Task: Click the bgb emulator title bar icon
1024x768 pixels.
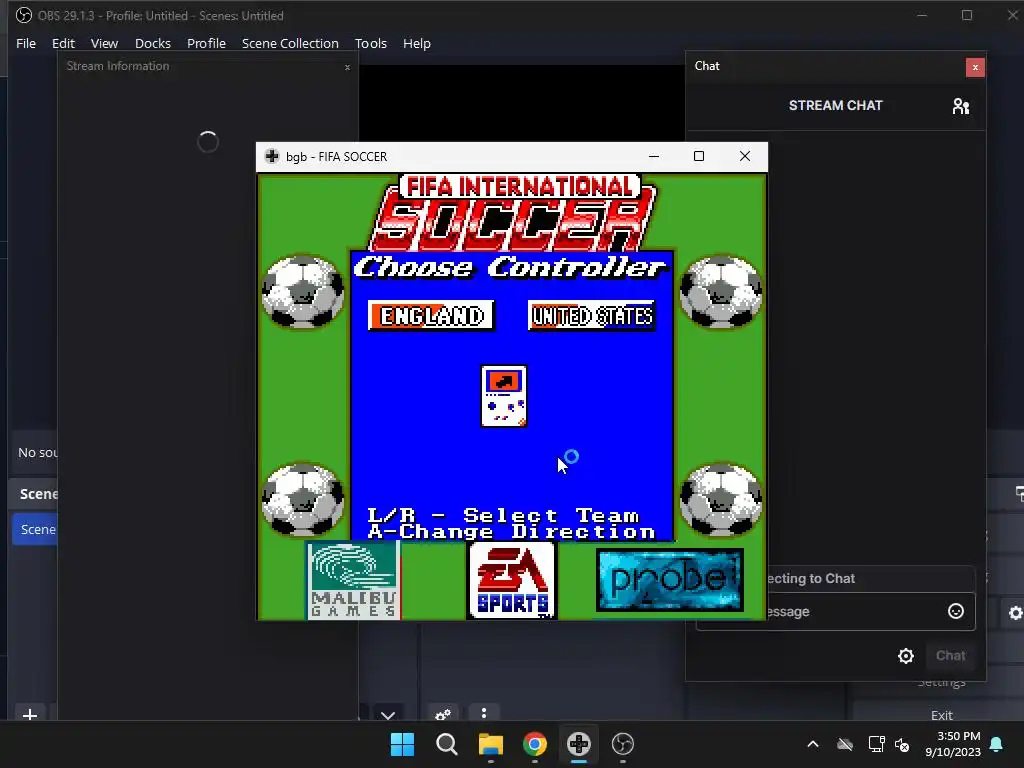Action: 272,156
